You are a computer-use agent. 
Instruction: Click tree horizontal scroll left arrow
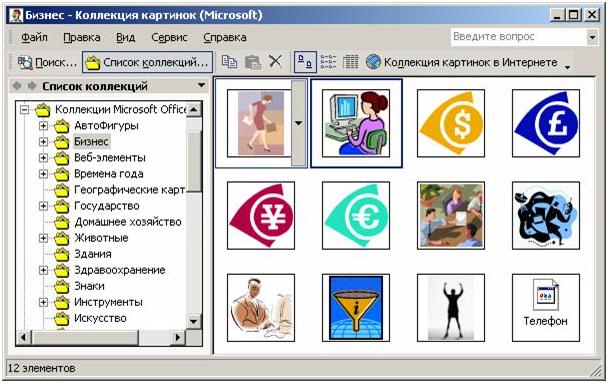23,338
